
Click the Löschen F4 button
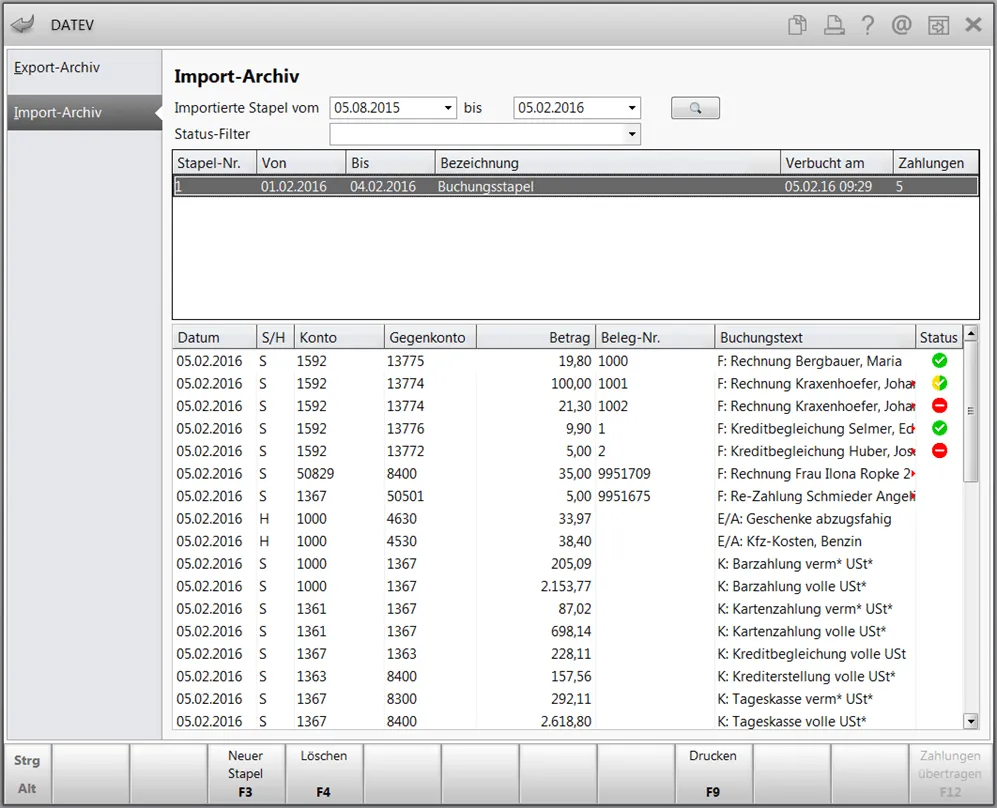(324, 773)
